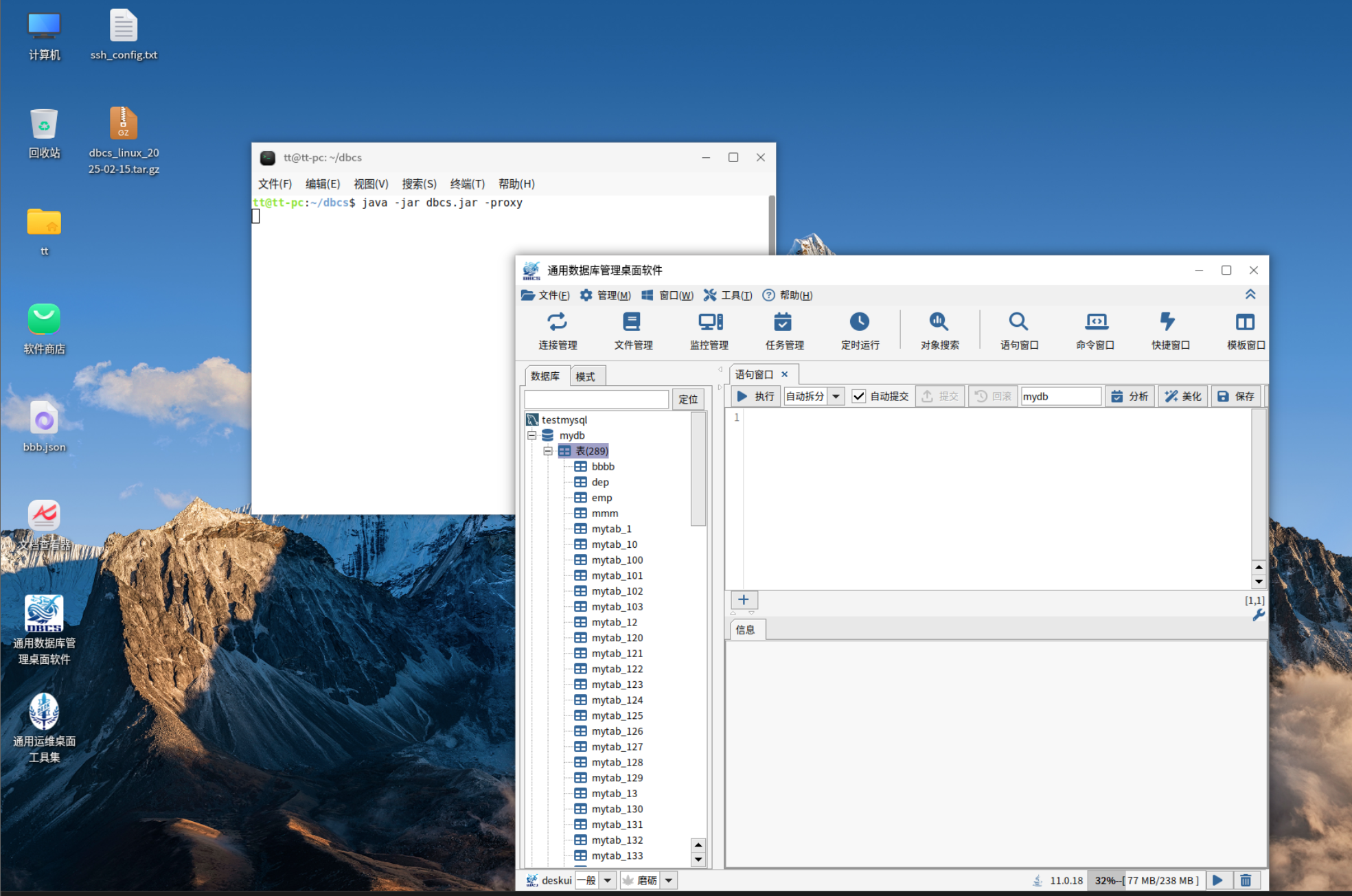Click the 执行 execute button
The image size is (1352, 896).
click(755, 396)
